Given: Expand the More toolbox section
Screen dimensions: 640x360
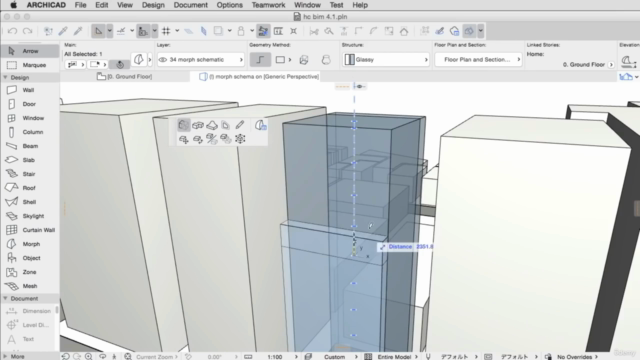Looking at the screenshot, I should (x=5, y=356).
